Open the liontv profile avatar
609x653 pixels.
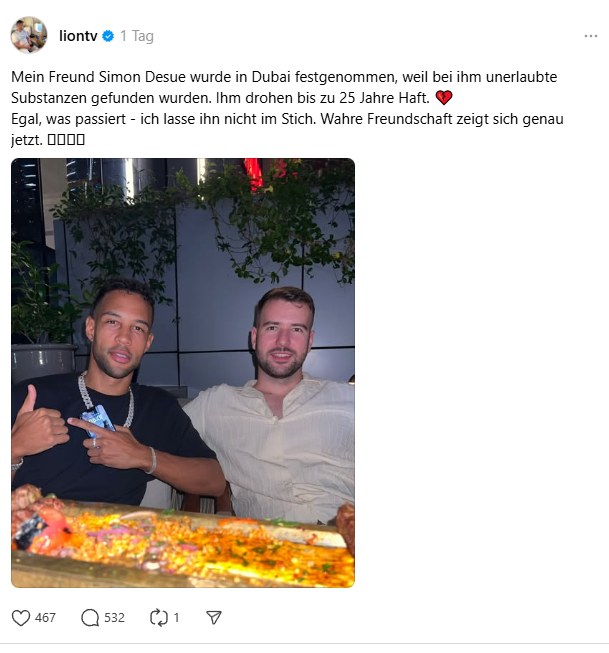pyautogui.click(x=29, y=35)
